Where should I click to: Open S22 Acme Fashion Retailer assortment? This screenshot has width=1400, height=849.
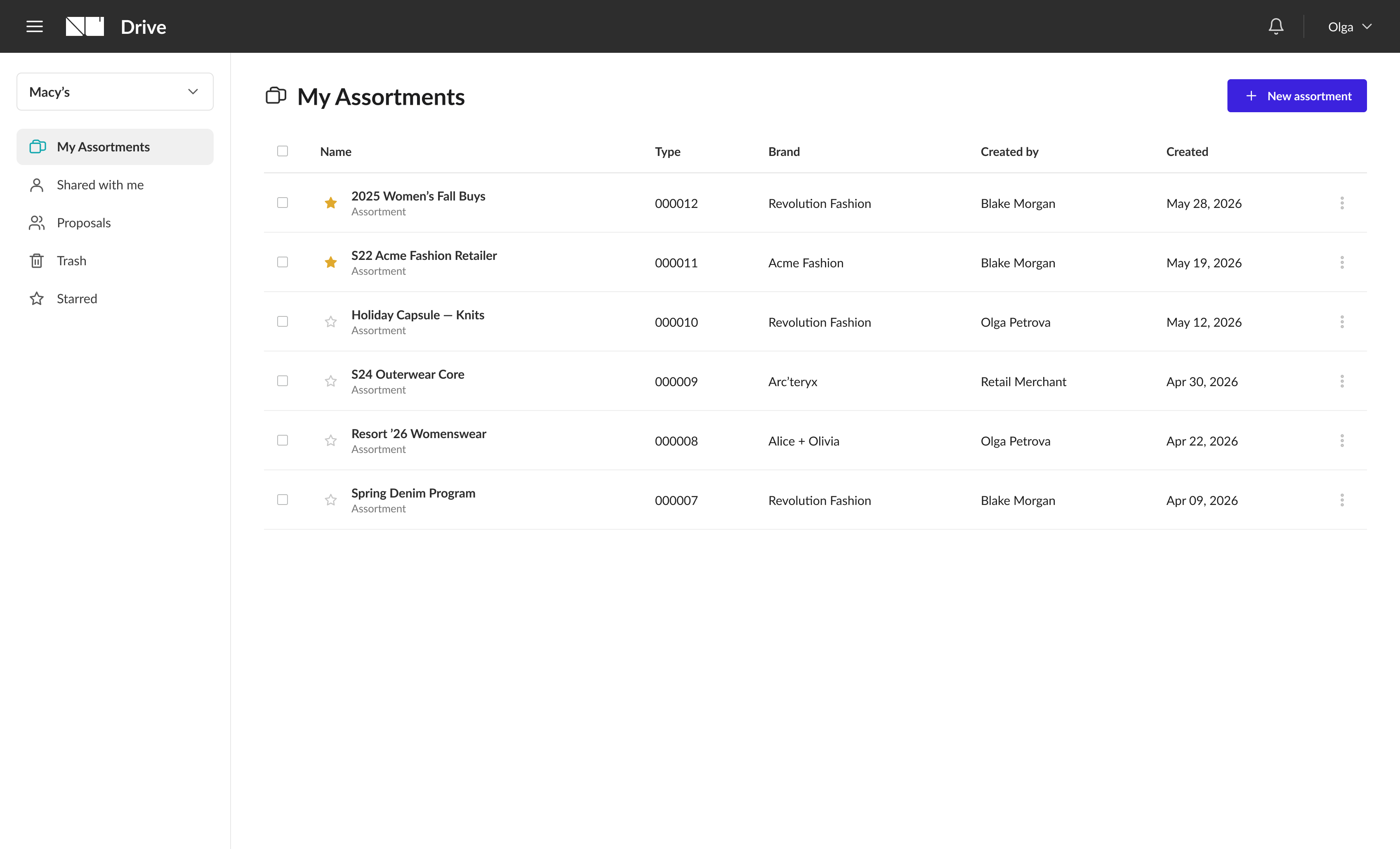point(424,256)
